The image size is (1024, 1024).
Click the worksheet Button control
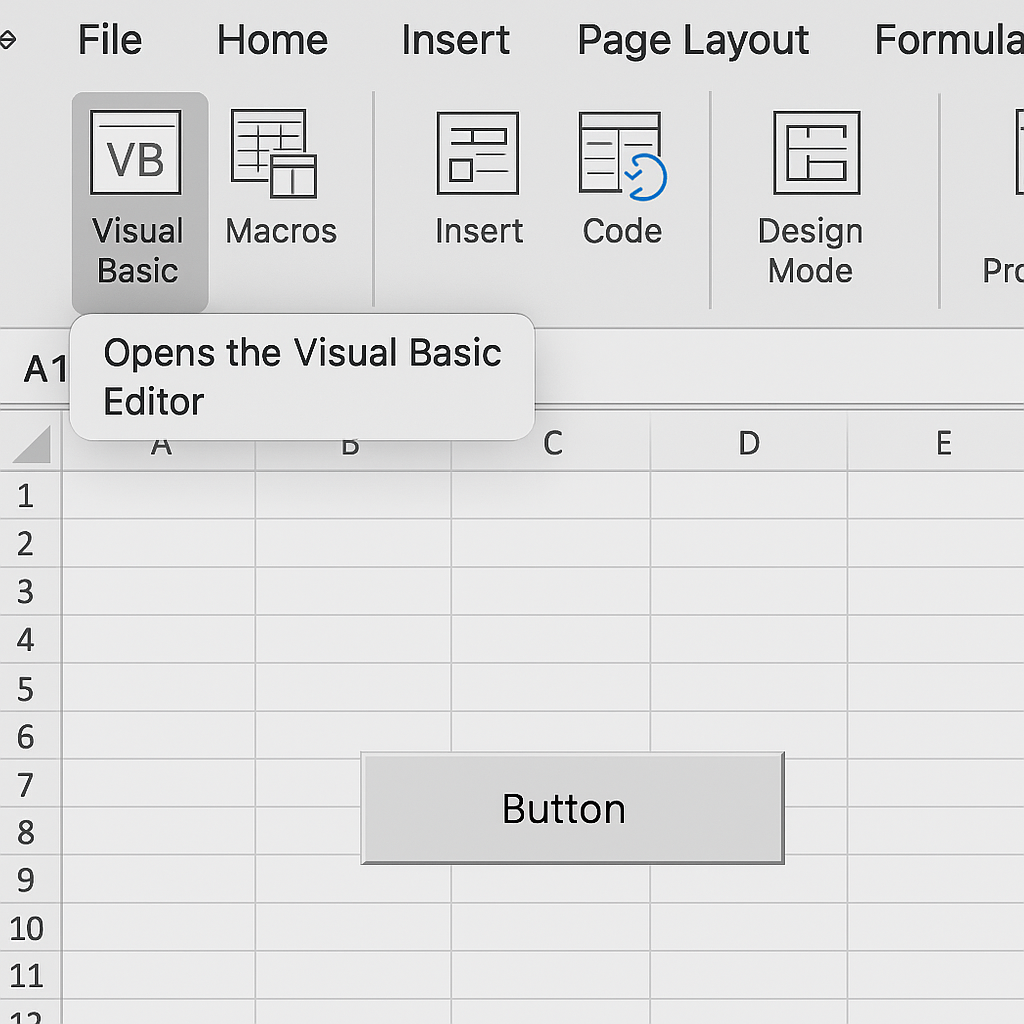point(572,808)
